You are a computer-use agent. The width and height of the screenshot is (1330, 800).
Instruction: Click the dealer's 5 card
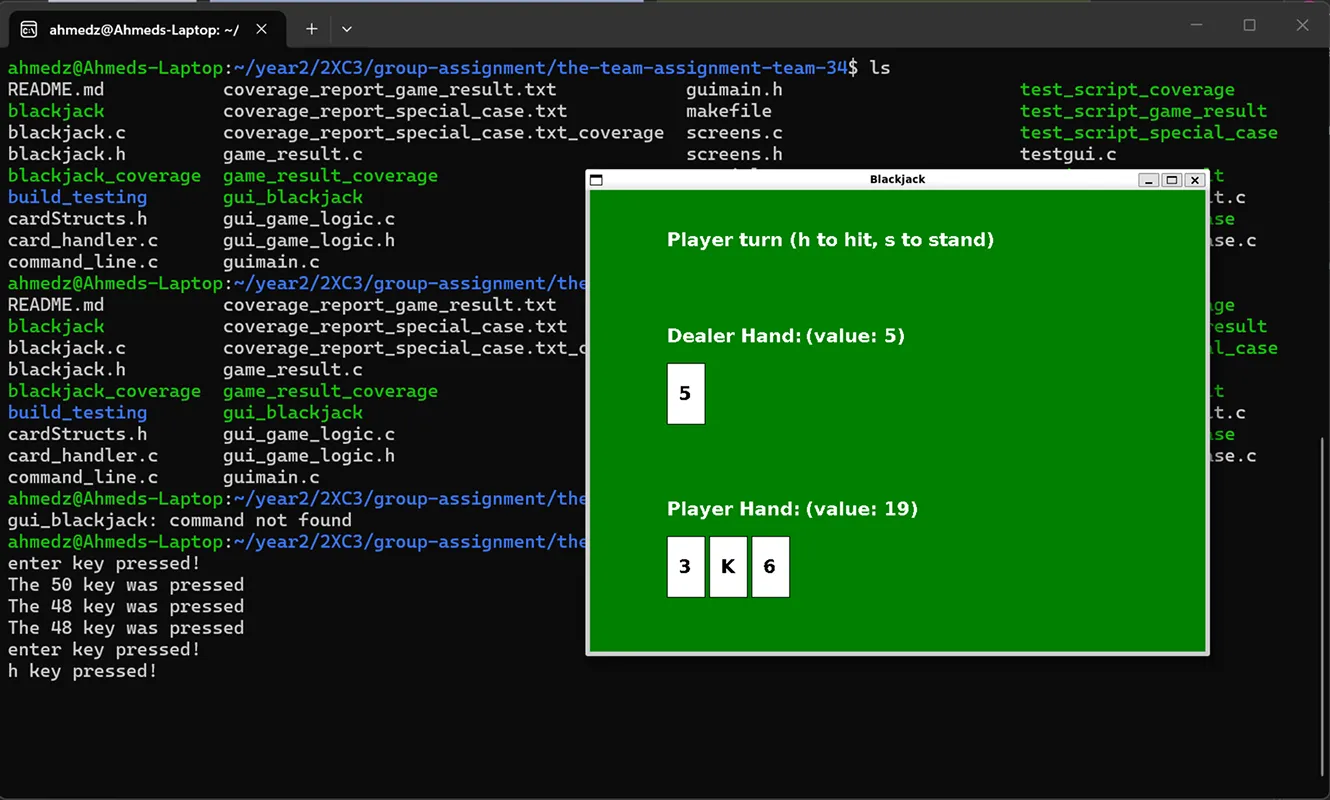[x=685, y=393]
